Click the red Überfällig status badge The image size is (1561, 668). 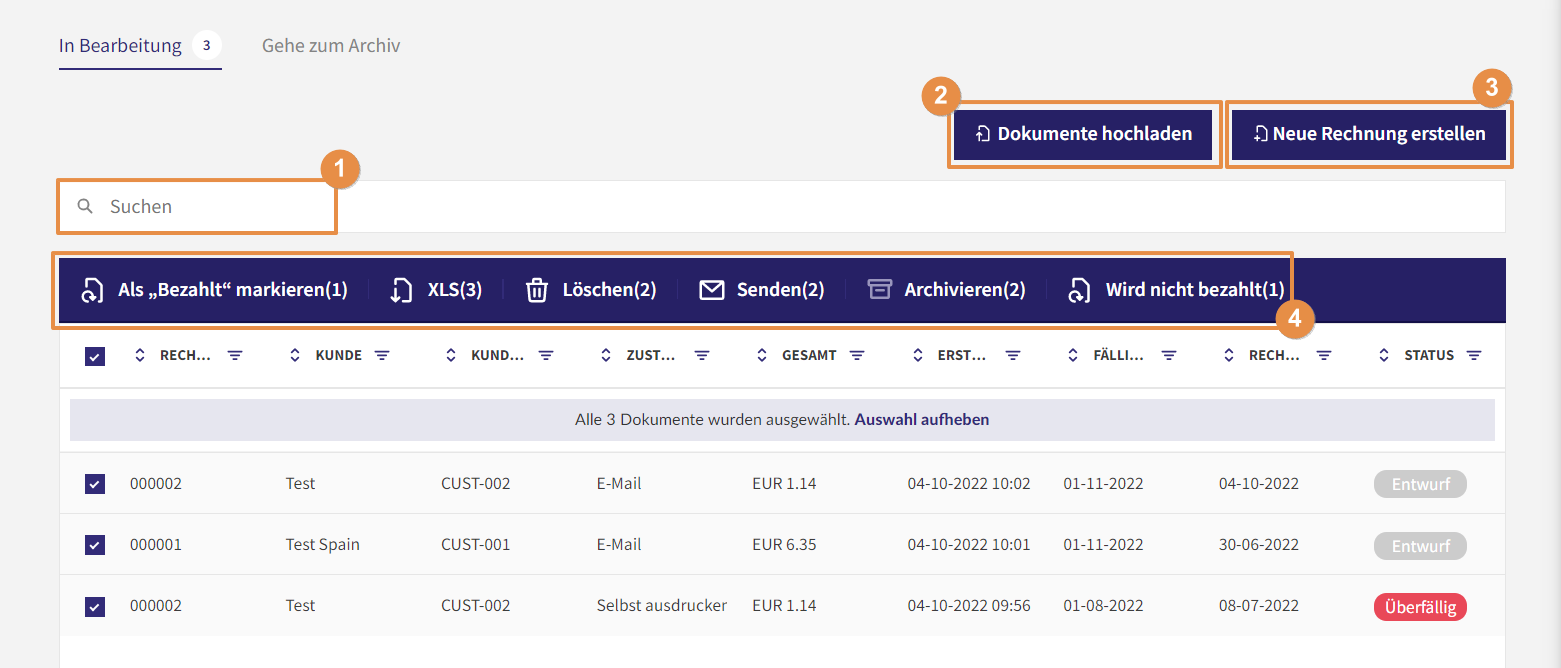(x=1420, y=607)
